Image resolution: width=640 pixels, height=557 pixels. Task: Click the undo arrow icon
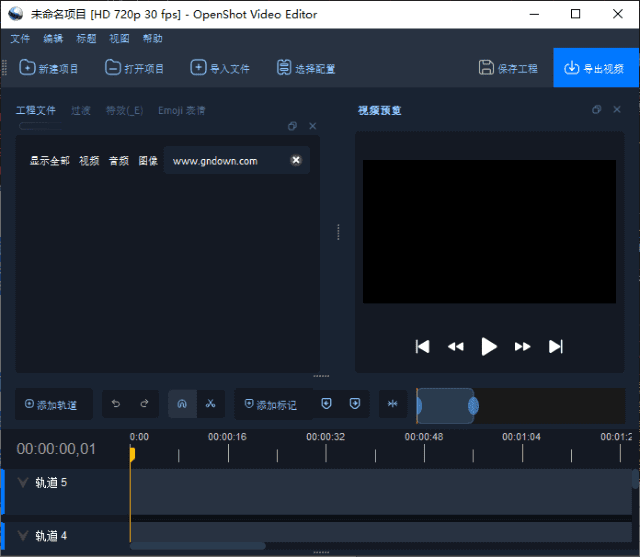click(116, 404)
